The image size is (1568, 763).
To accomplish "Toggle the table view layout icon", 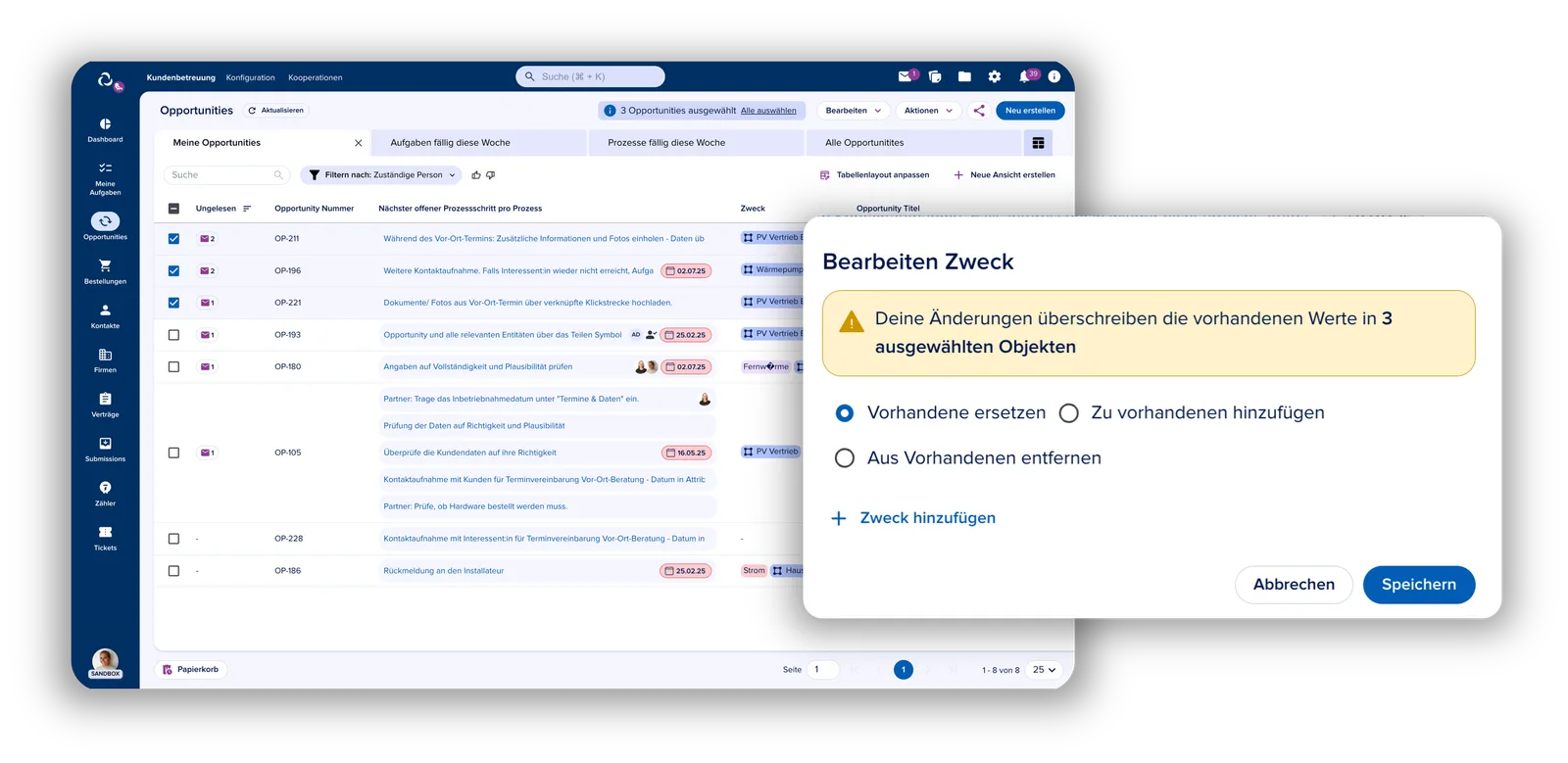I will tap(1038, 143).
